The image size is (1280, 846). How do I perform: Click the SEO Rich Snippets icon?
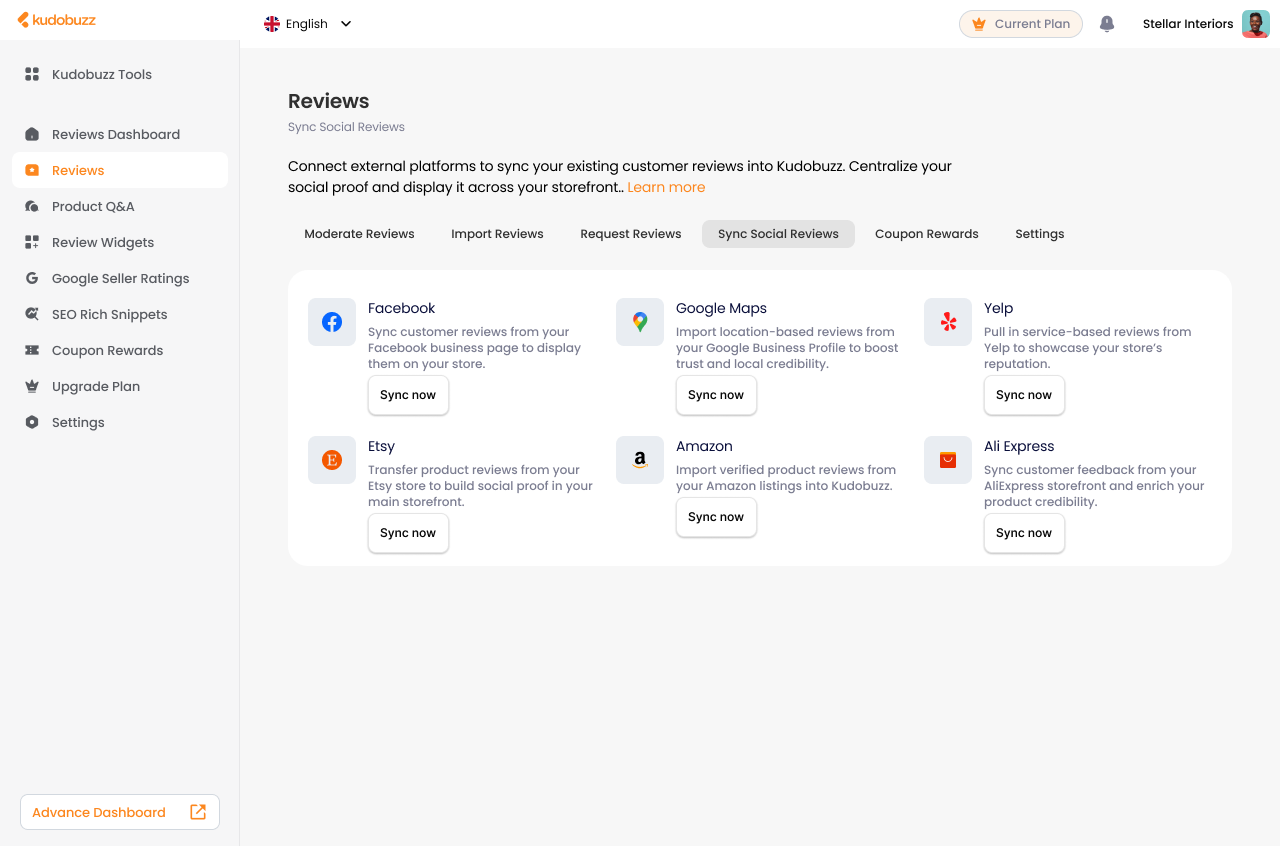coord(32,314)
